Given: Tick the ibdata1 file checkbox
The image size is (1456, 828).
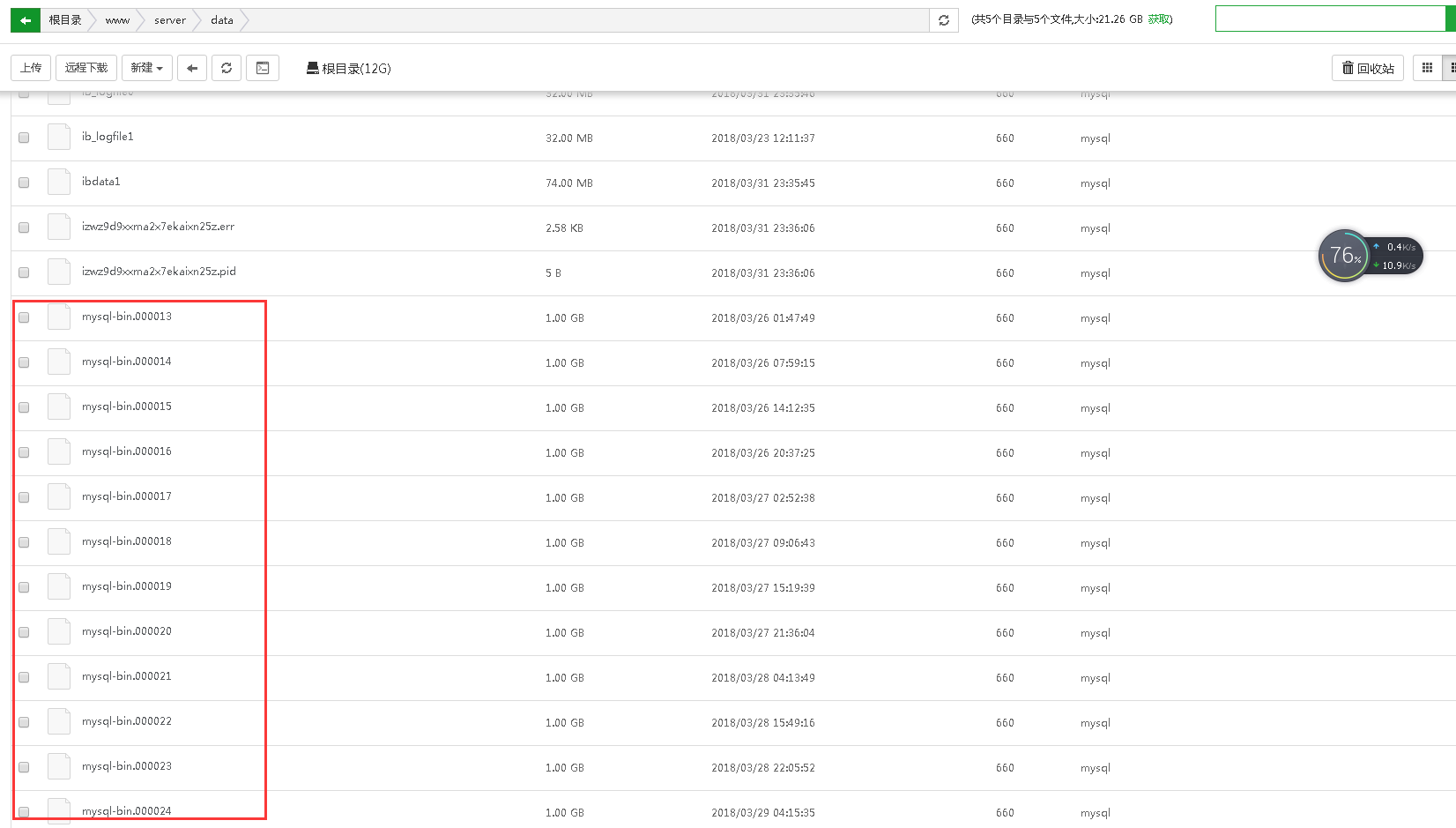Looking at the screenshot, I should (x=24, y=183).
